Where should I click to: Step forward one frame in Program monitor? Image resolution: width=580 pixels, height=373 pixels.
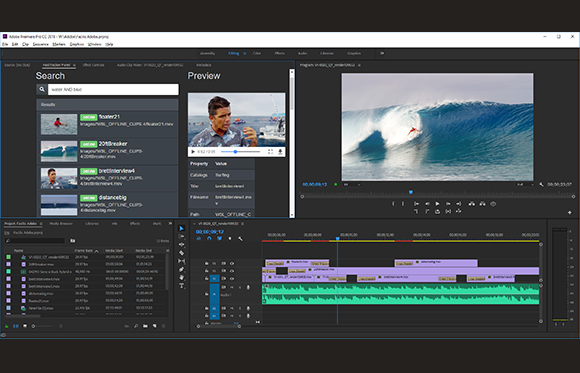pyautogui.click(x=448, y=204)
